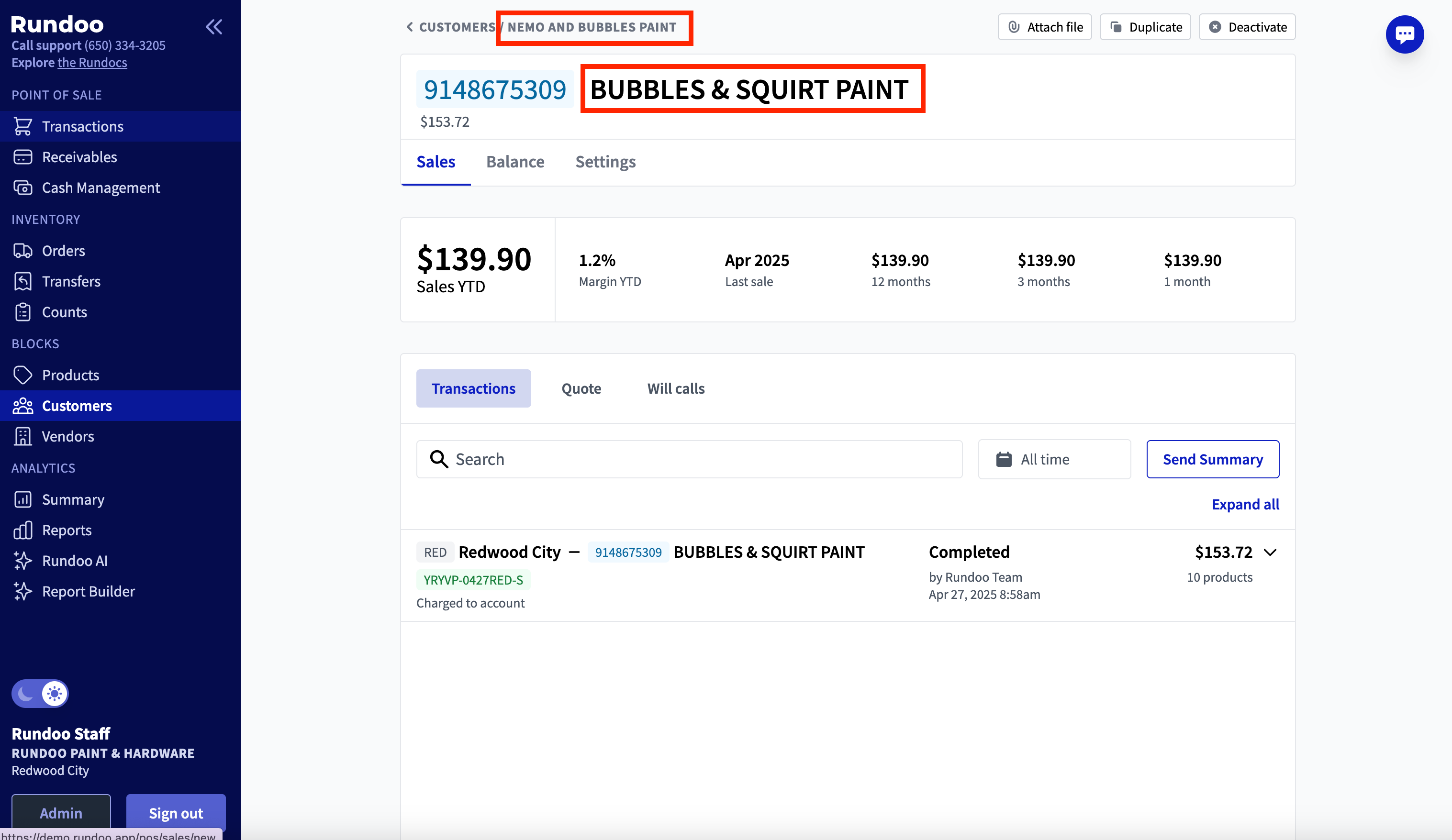Collapse the sidebar with the double chevron
Screen dimensions: 1452x840
(214, 26)
